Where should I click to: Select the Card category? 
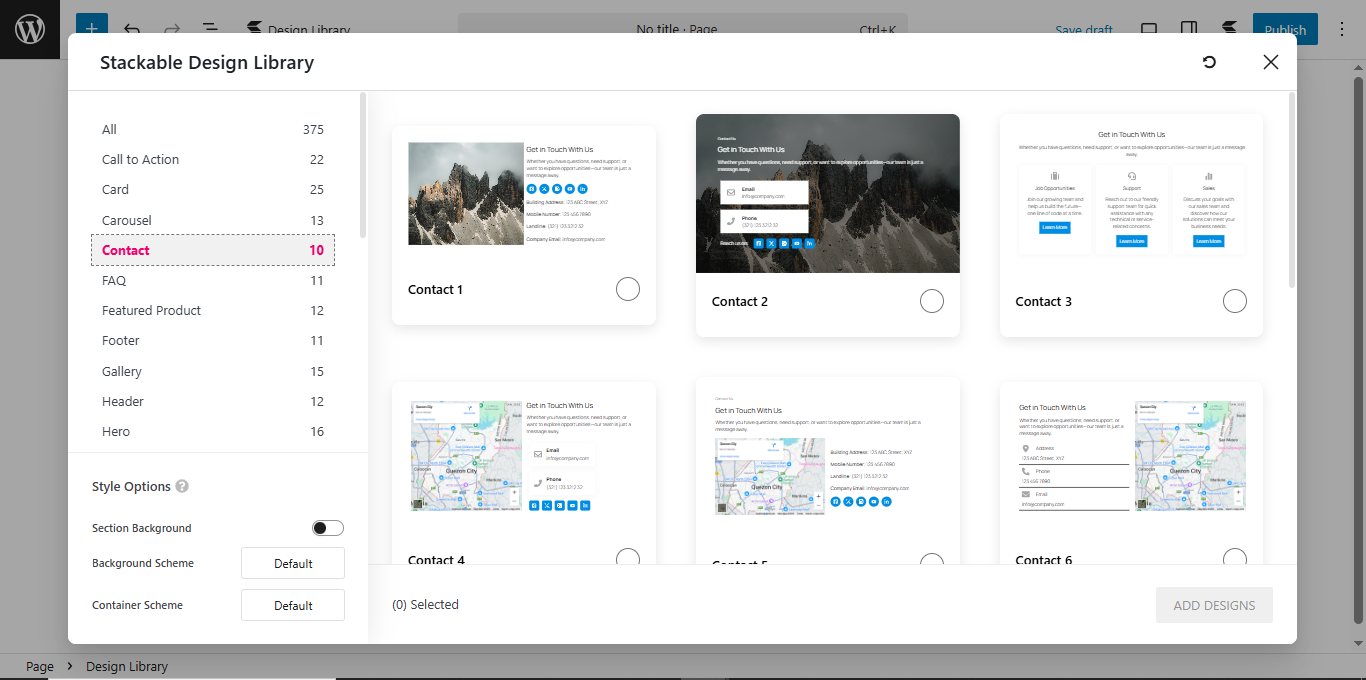tap(213, 189)
